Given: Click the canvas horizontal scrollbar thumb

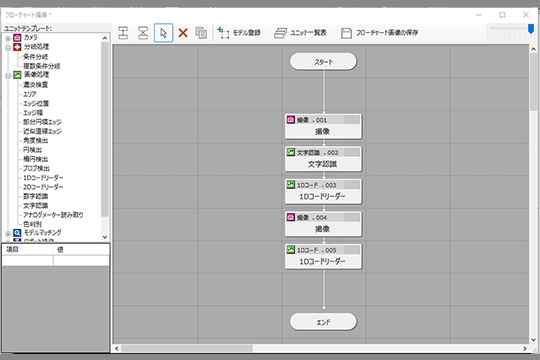Looking at the screenshot, I should click(187, 349).
